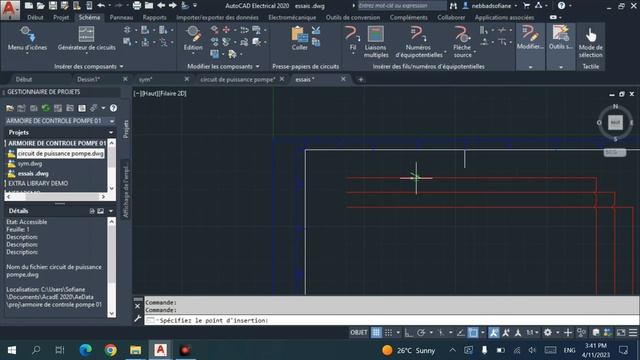Select EXTRA LIBRARY DEMO project
The image size is (640, 360).
click(x=38, y=183)
